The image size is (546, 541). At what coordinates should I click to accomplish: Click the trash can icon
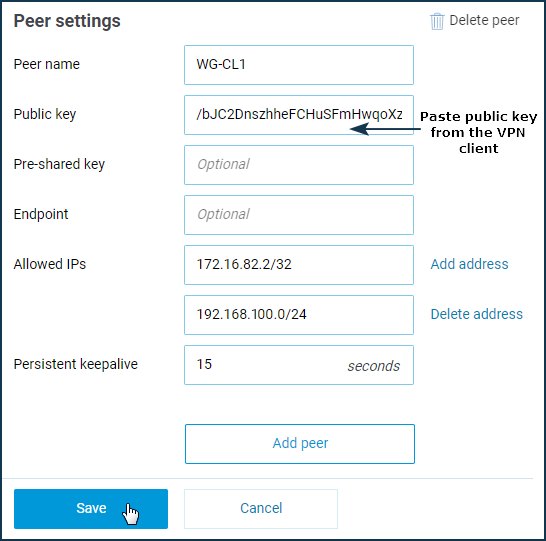tap(437, 21)
